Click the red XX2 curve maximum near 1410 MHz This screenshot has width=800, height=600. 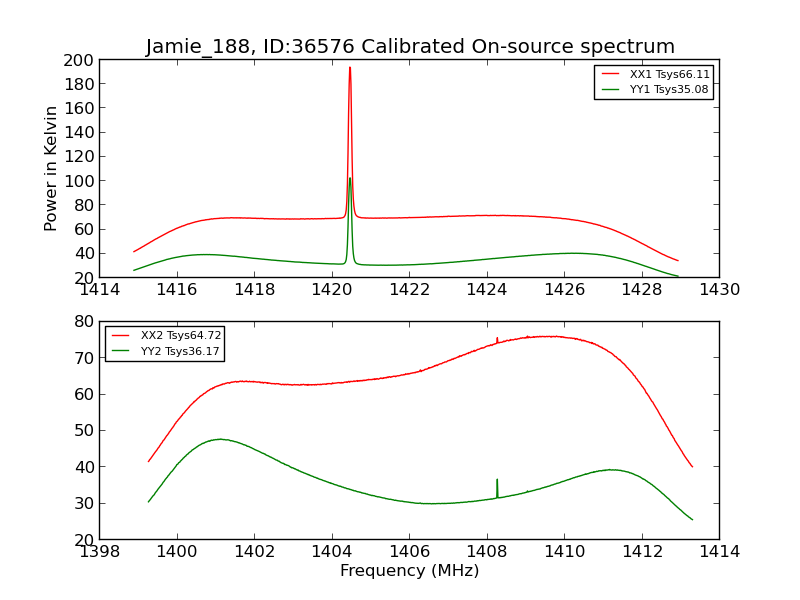tap(554, 336)
